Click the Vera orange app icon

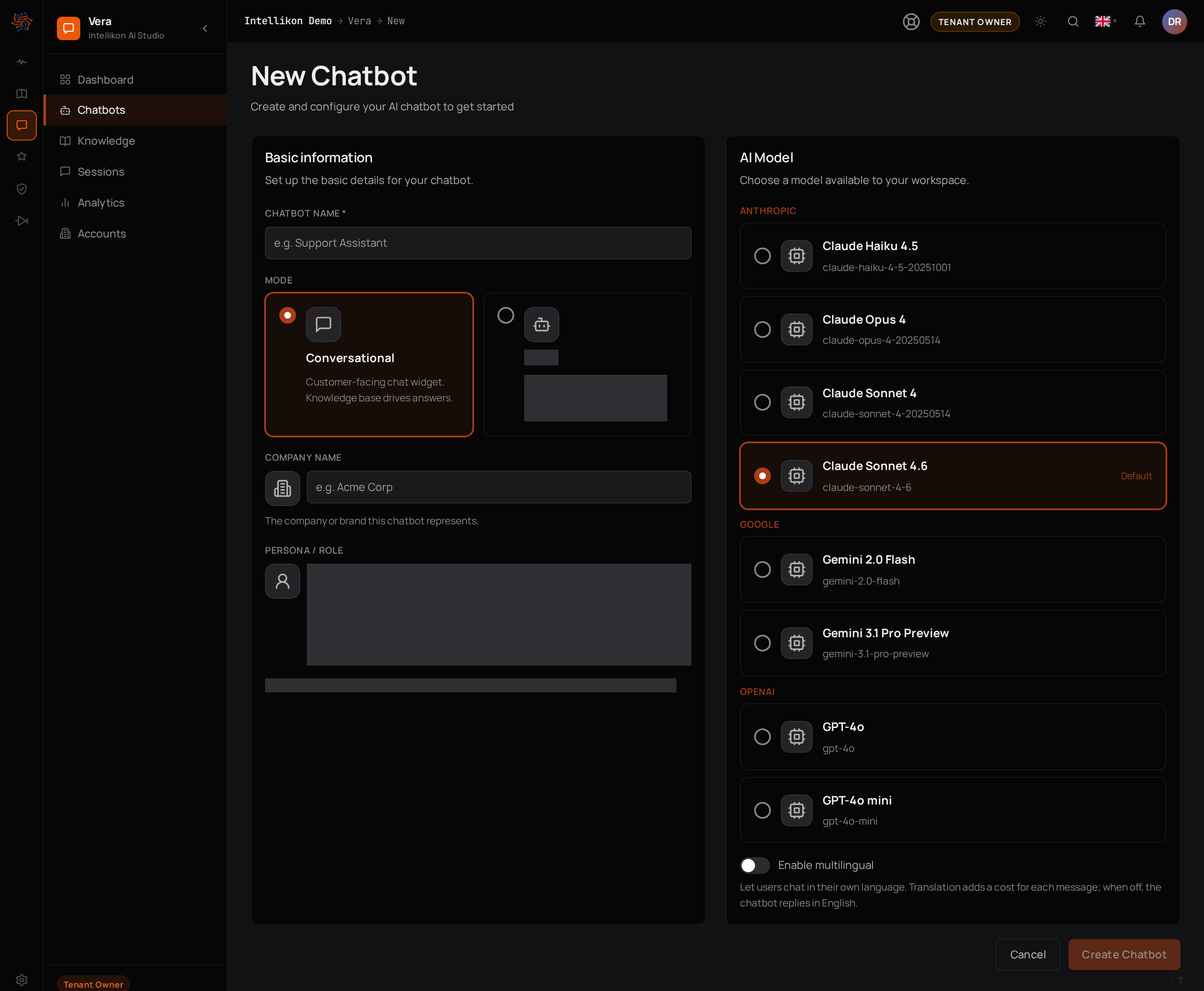click(x=69, y=28)
